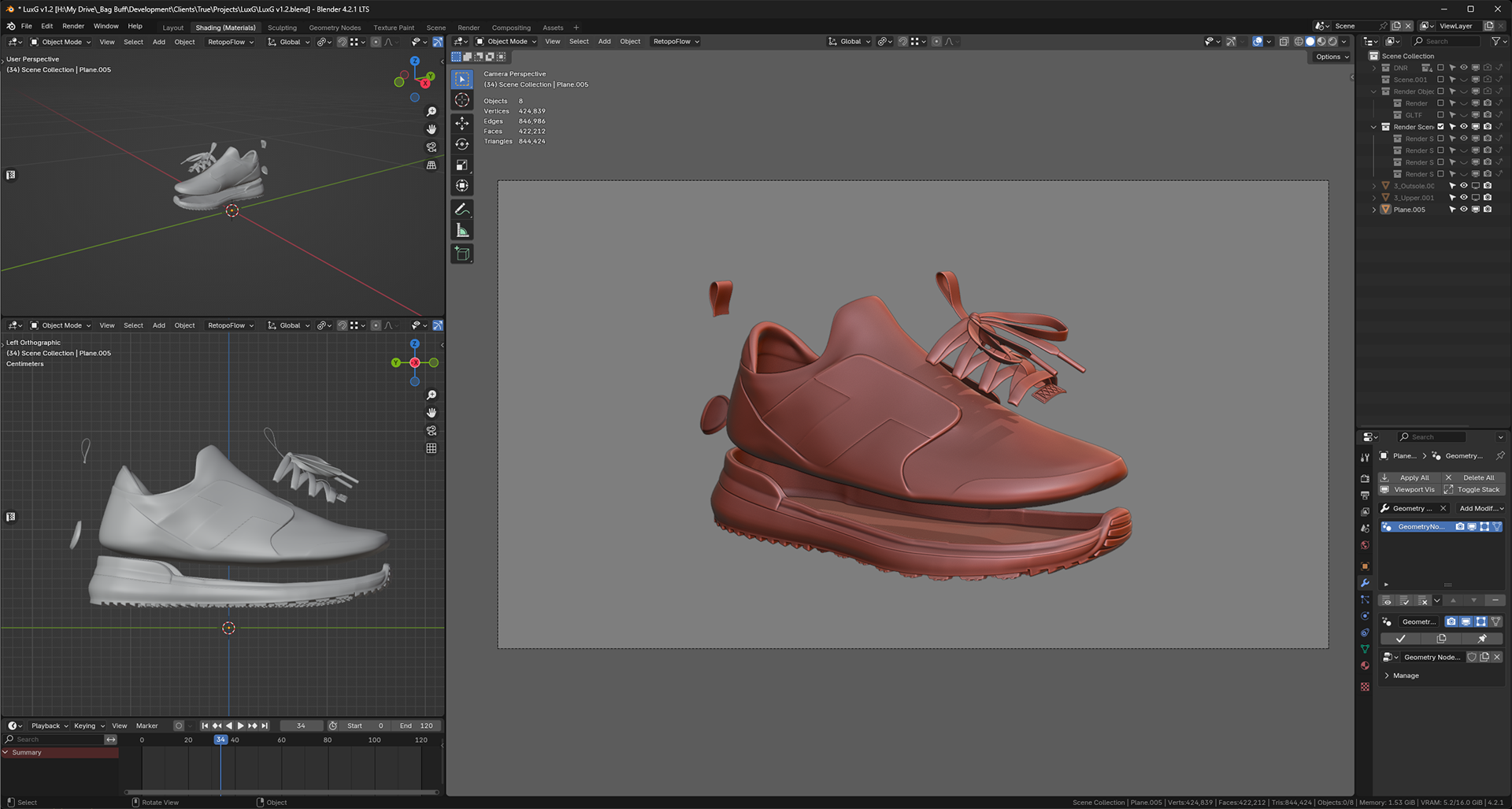
Task: Open the Object Constraints properties tab
Action: [1365, 633]
